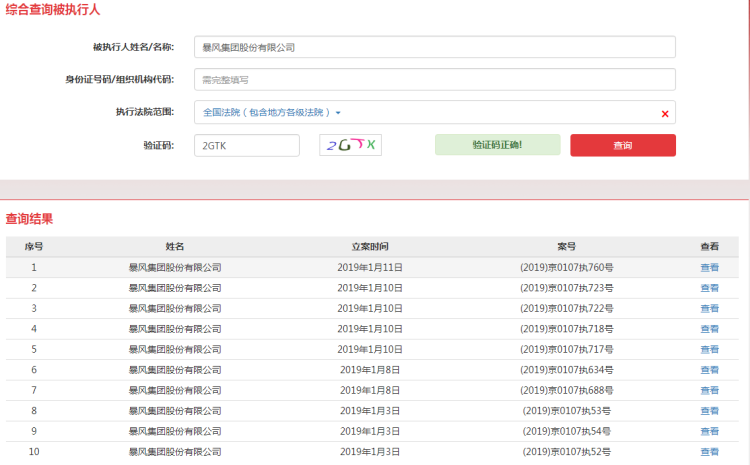Open the 执行法院范围 dropdown arrow
The width and height of the screenshot is (750, 465).
(338, 113)
